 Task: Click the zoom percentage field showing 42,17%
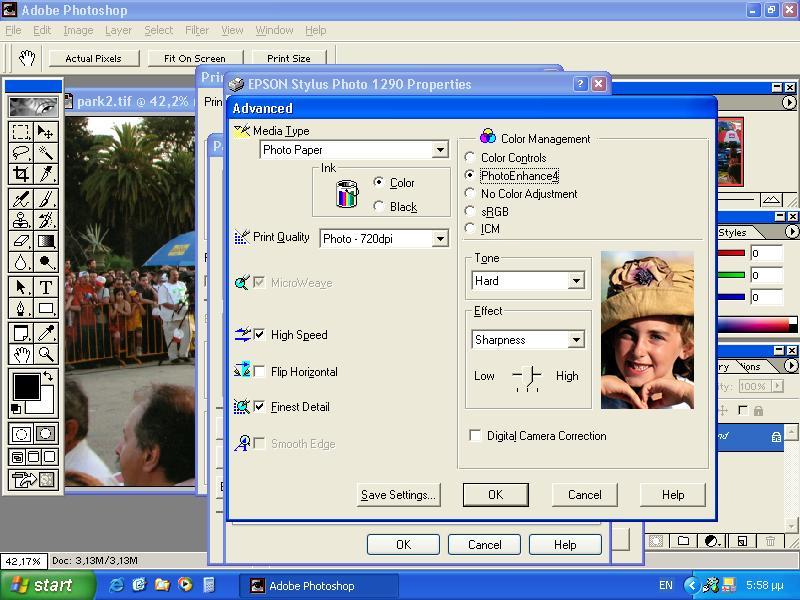(x=23, y=561)
